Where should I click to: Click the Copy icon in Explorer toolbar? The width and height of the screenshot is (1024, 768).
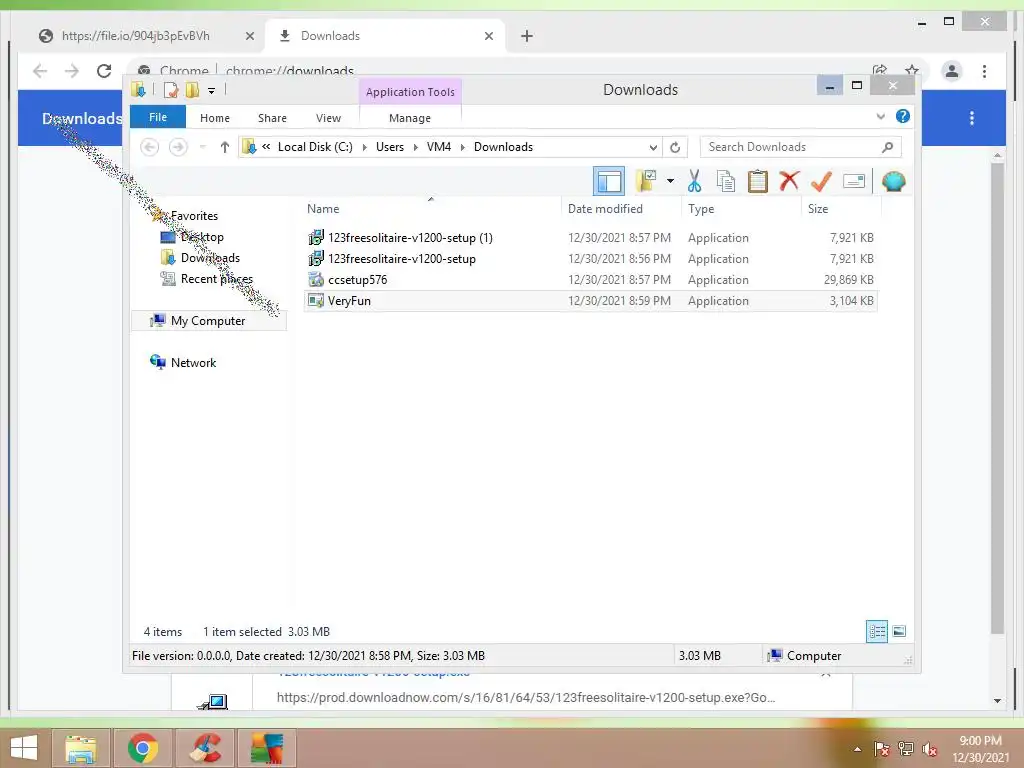coord(726,181)
